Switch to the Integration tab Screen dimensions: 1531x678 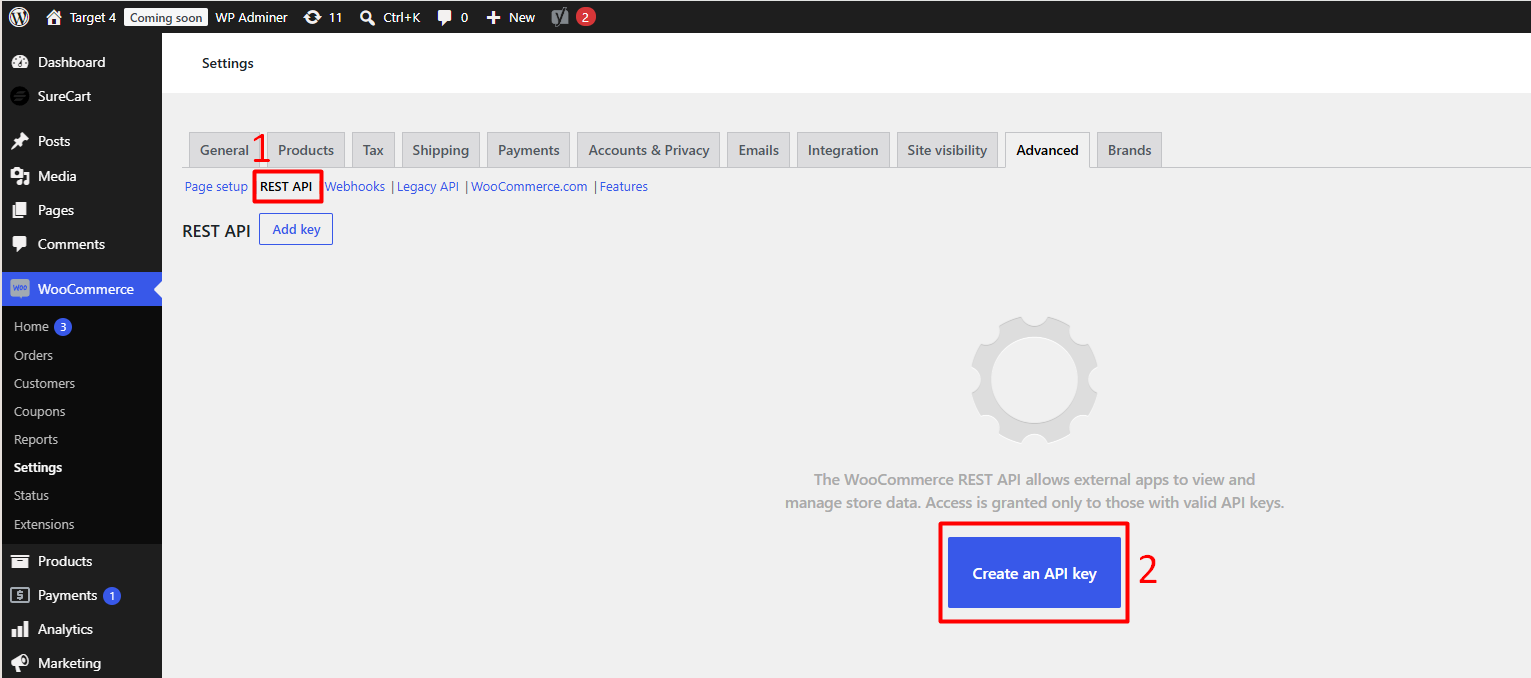point(843,150)
